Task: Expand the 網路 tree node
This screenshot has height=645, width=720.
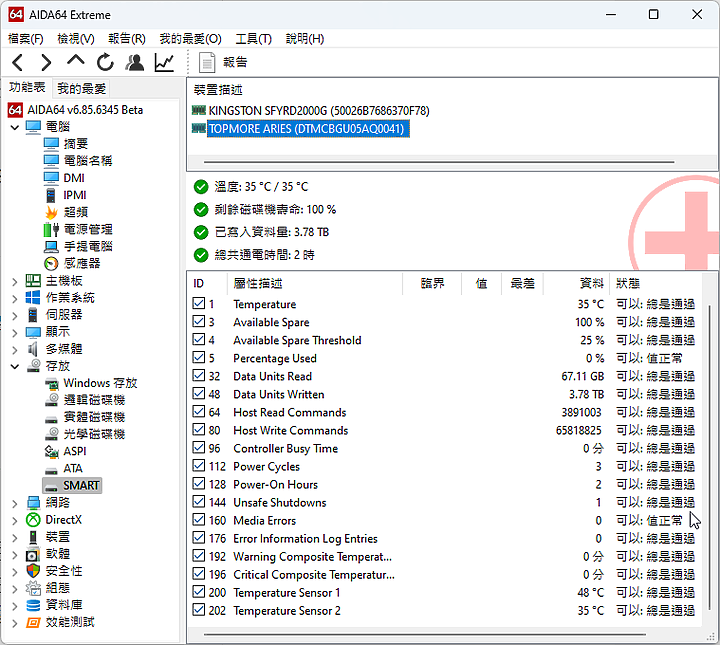Action: click(x=15, y=503)
